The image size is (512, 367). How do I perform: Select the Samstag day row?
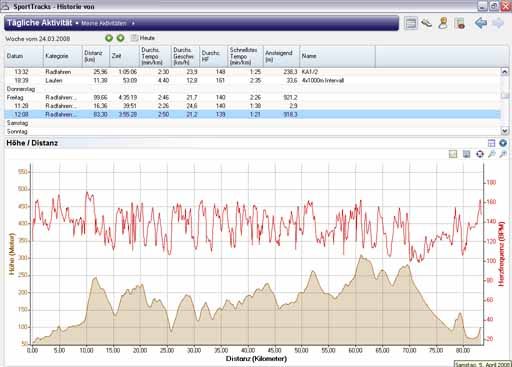coord(252,123)
